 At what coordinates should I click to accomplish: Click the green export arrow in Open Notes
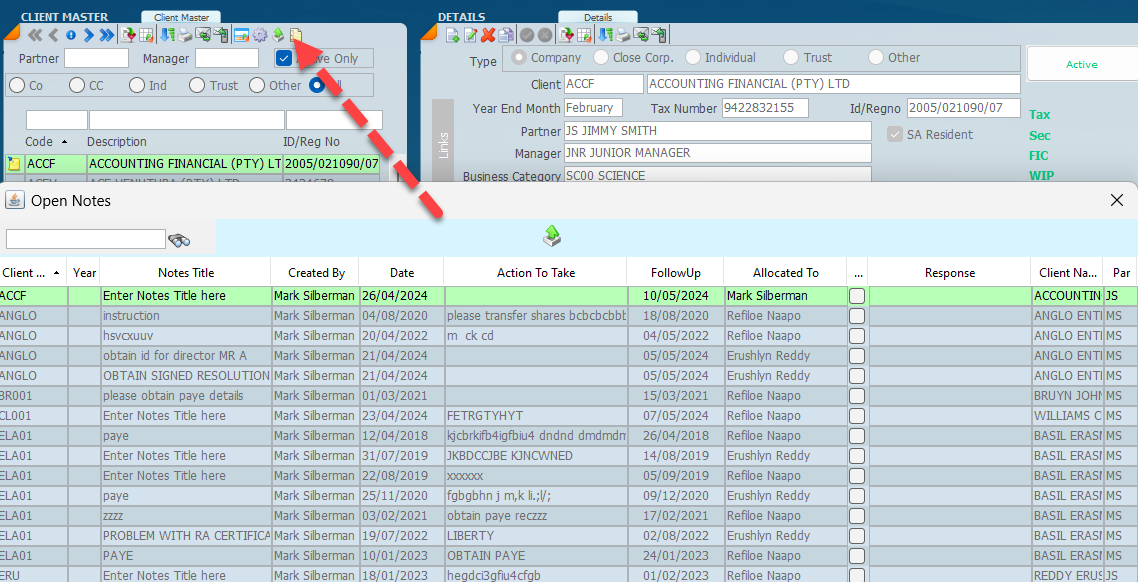click(x=552, y=236)
